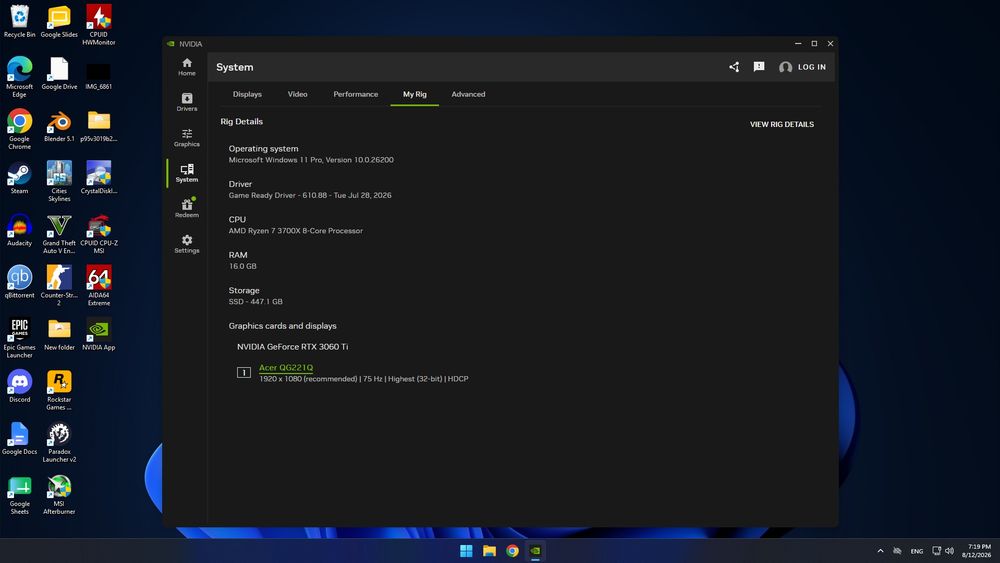Screen dimensions: 1000x563
Task: Click the display number 1 box icon
Action: 244,372
